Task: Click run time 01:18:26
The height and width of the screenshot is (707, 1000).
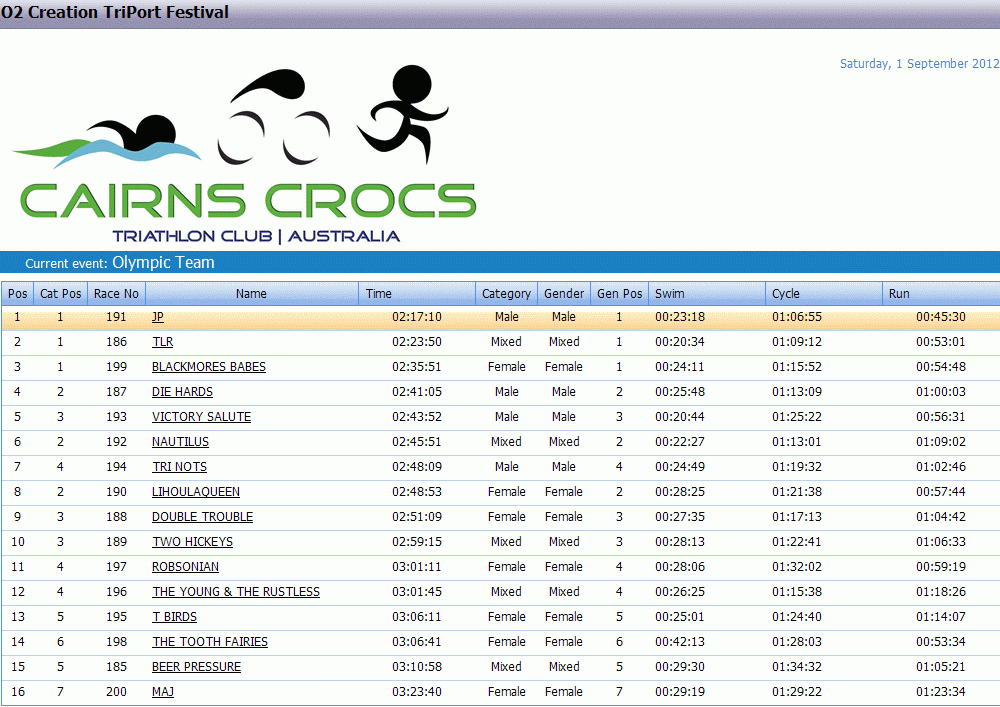Action: pyautogui.click(x=941, y=592)
